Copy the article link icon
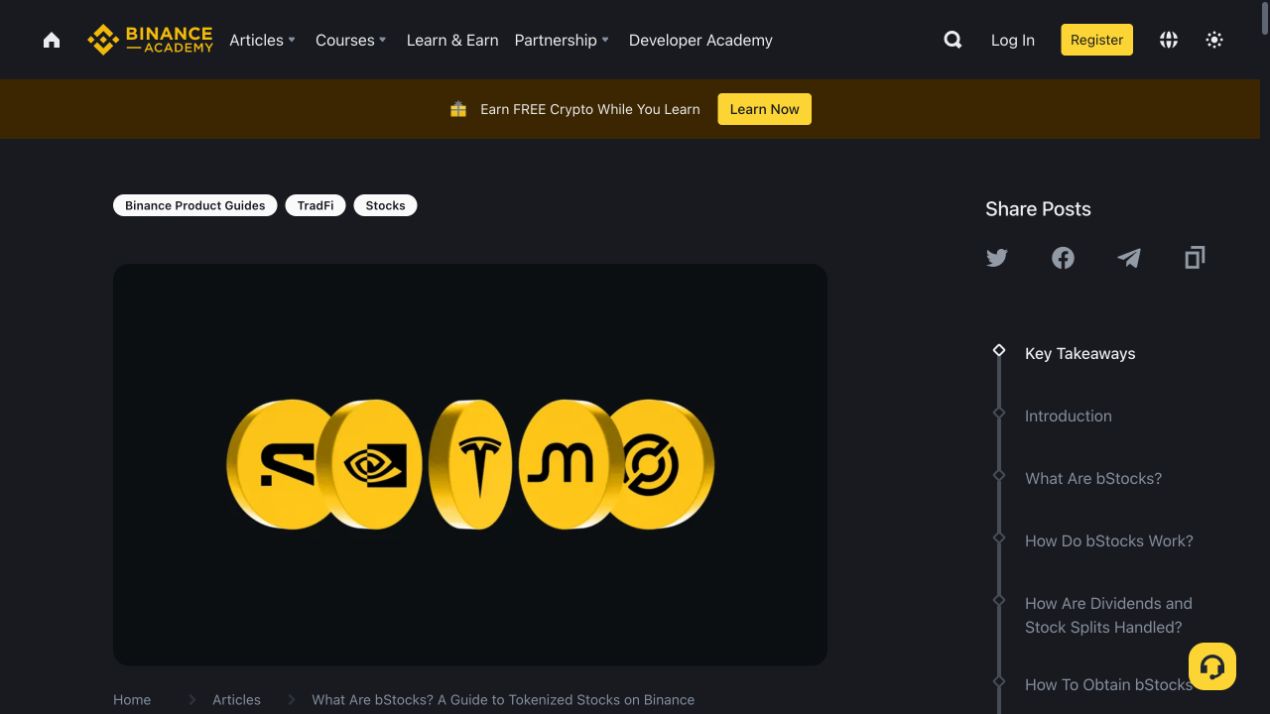The image size is (1270, 714). [x=1195, y=258]
